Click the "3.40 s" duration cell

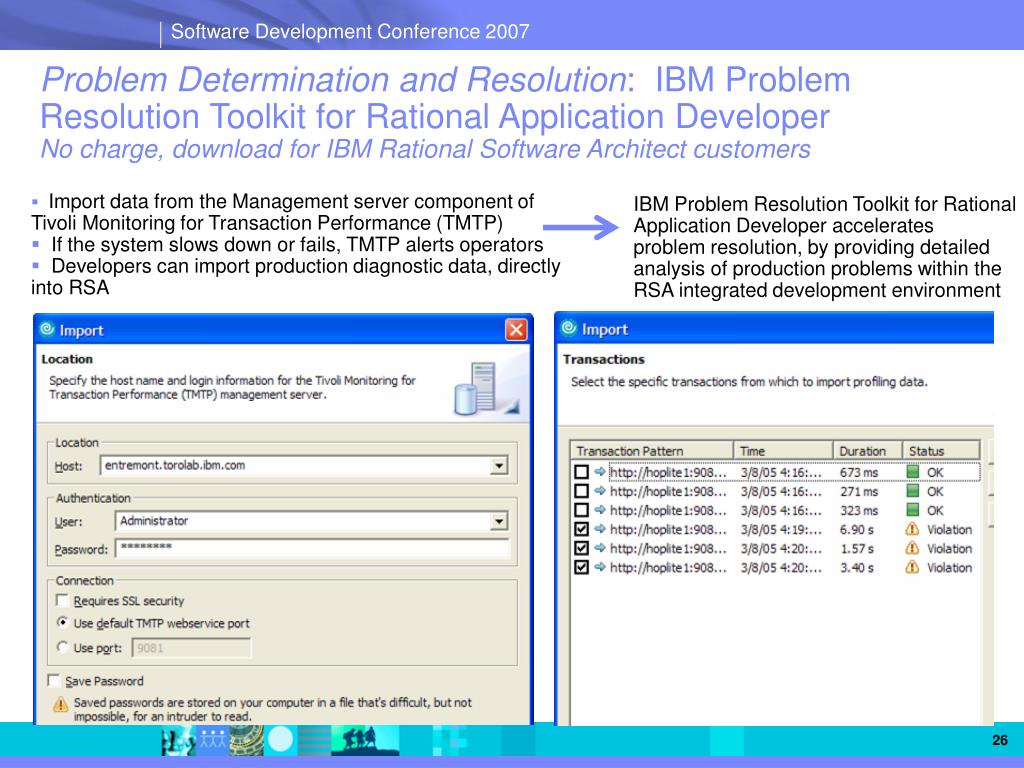click(857, 568)
